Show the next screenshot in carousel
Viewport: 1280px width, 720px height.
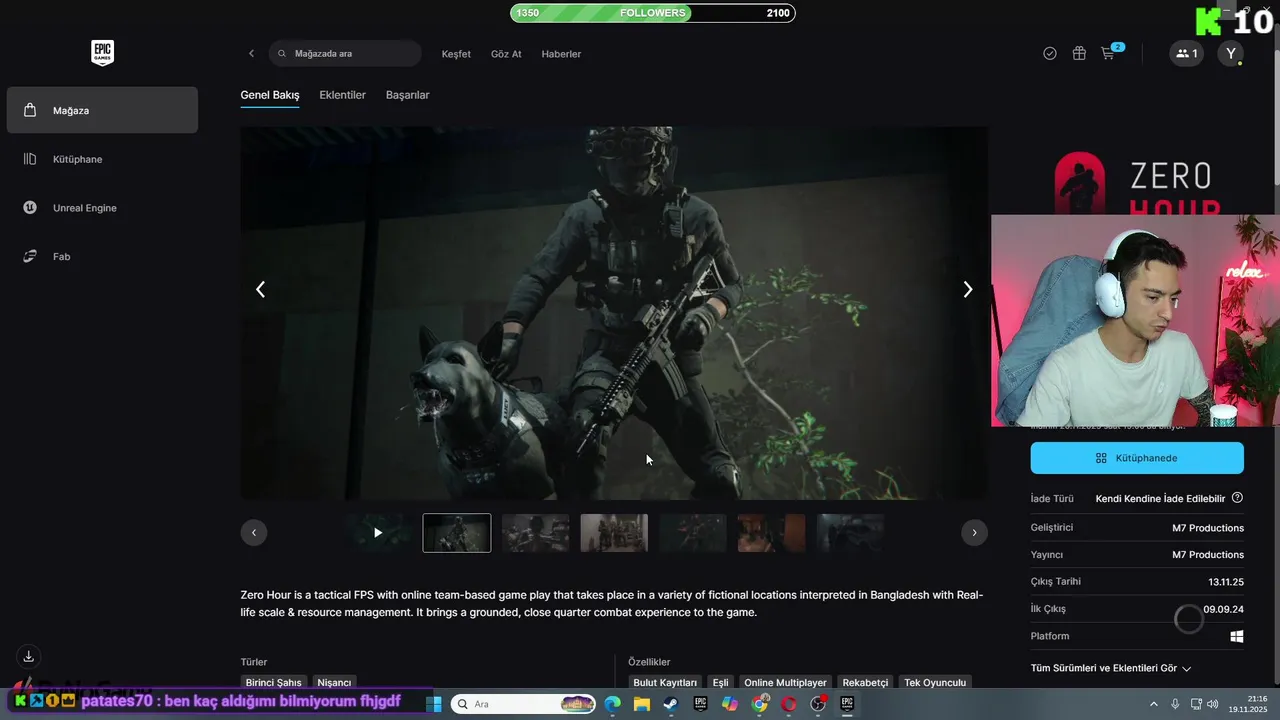tap(967, 289)
